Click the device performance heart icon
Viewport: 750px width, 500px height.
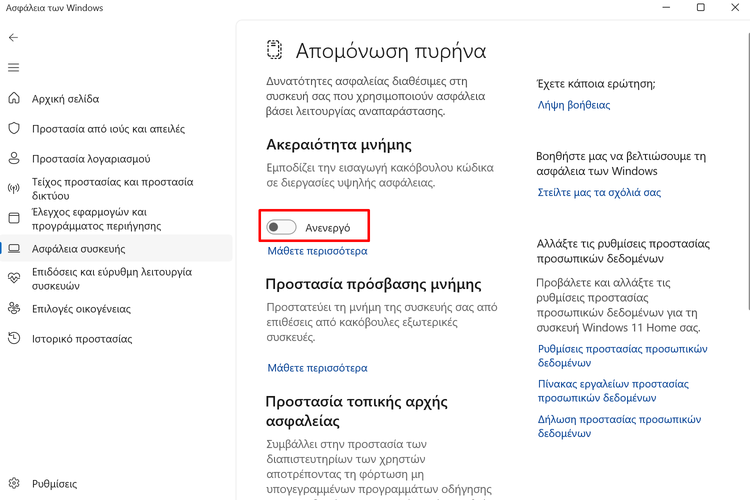pos(14,278)
